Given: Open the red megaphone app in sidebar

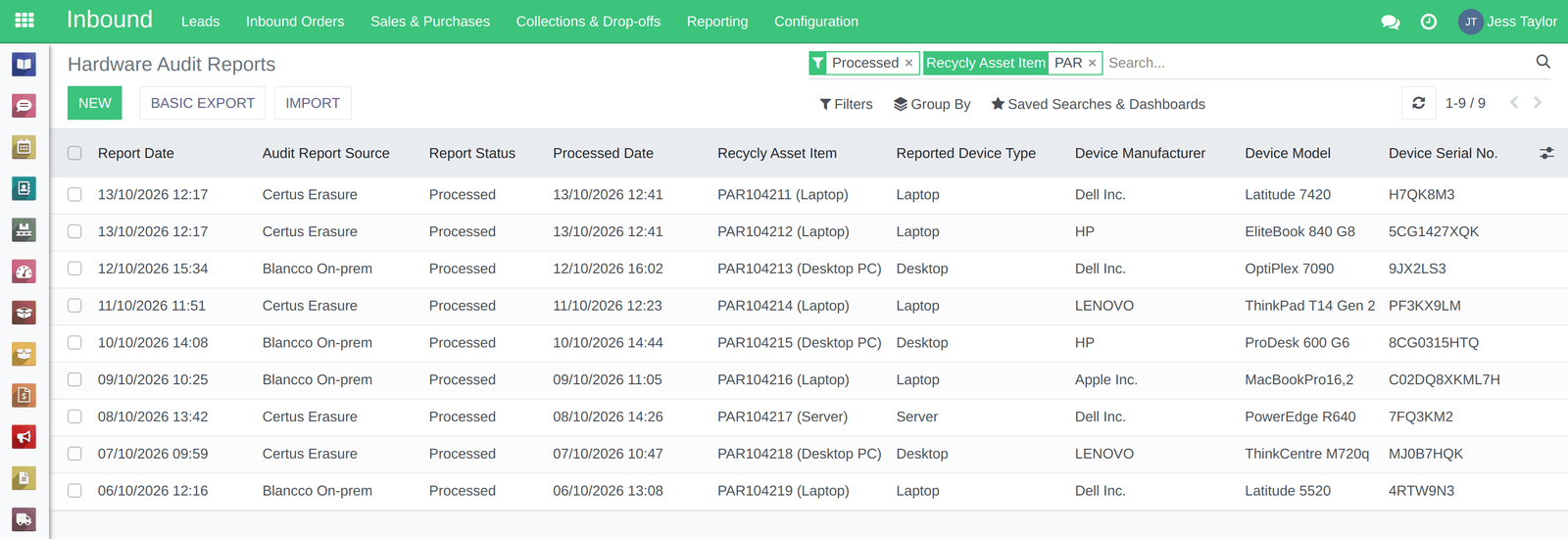Looking at the screenshot, I should [x=24, y=436].
